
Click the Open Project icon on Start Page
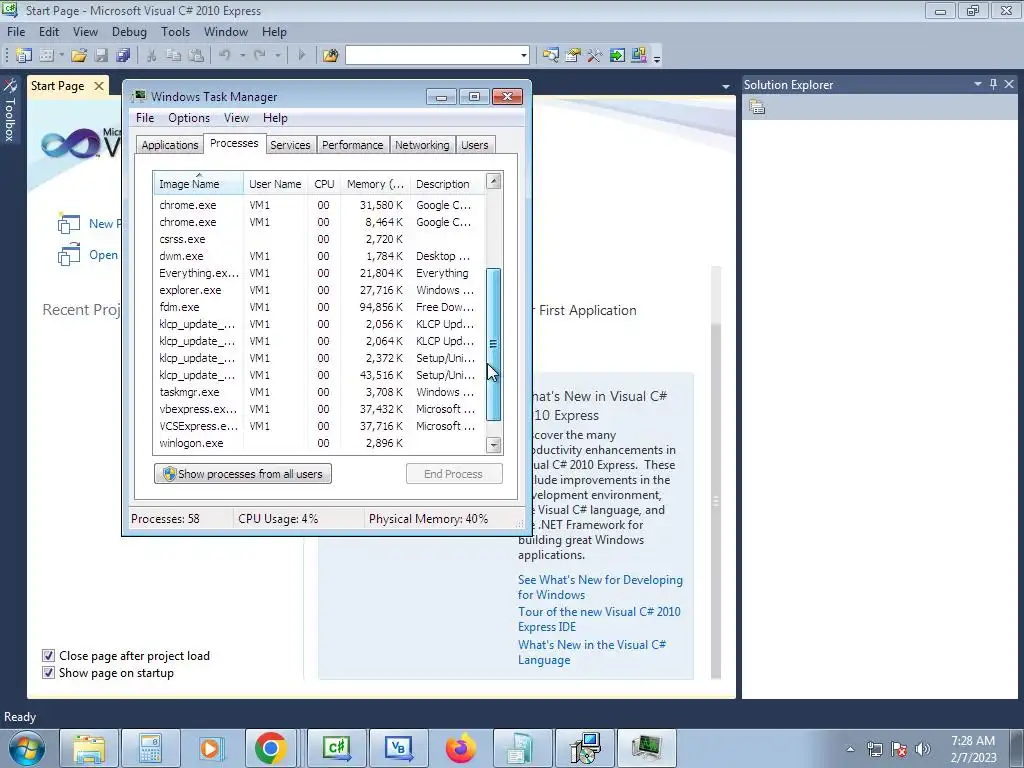69,255
